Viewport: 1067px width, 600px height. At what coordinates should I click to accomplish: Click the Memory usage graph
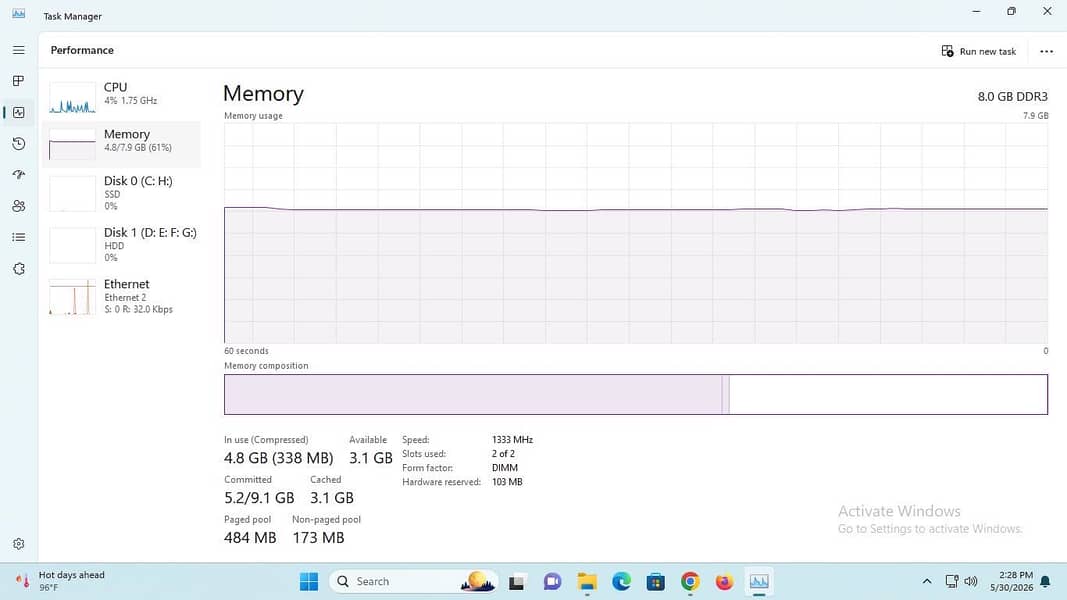point(636,233)
